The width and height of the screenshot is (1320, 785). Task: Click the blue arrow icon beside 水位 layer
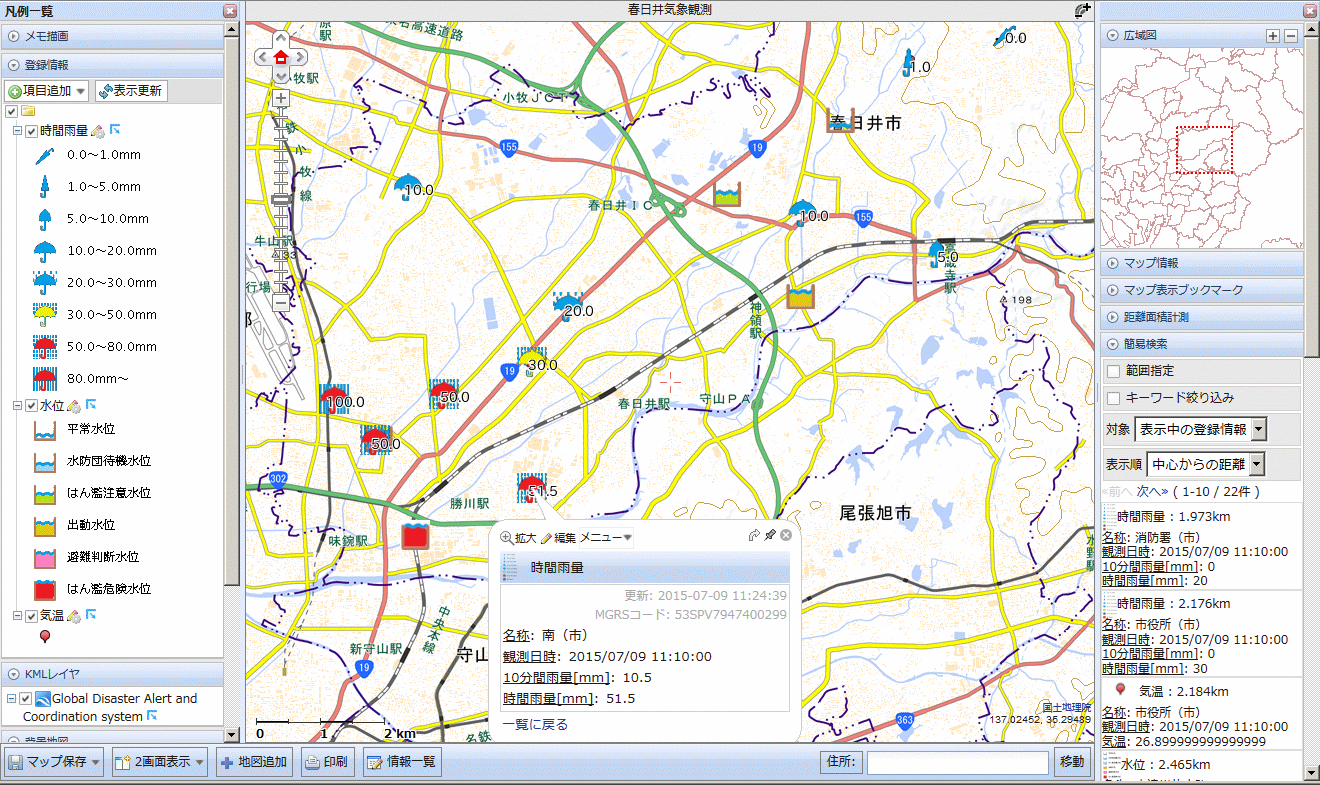click(89, 405)
